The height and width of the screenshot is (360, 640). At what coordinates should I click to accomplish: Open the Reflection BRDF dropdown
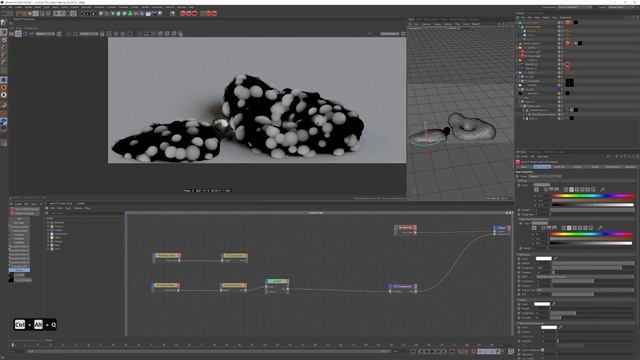pos(585,277)
